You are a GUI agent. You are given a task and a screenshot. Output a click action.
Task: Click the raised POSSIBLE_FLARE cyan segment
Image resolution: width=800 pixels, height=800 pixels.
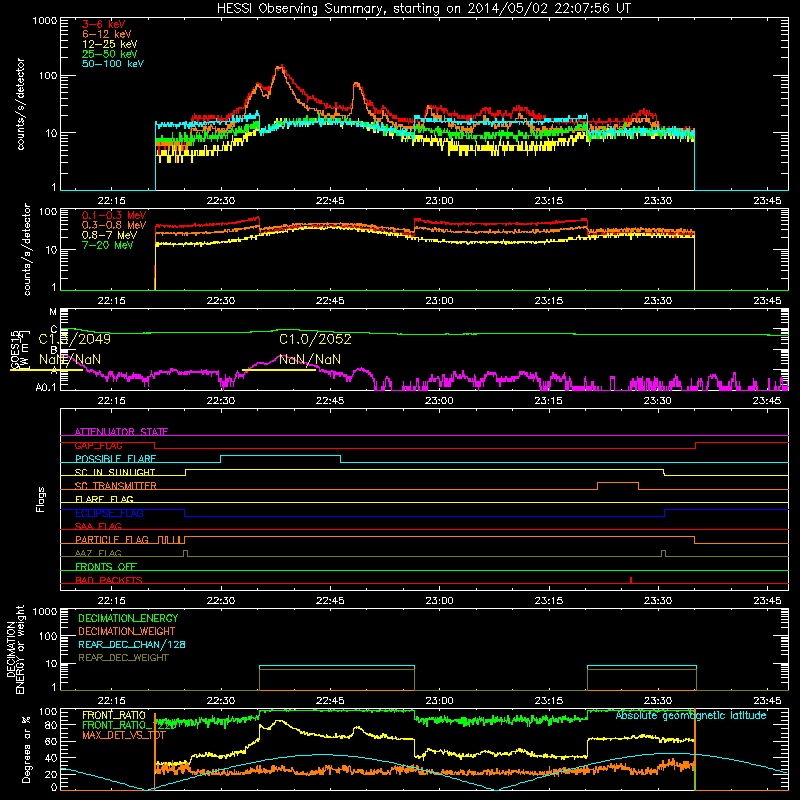(x=280, y=456)
